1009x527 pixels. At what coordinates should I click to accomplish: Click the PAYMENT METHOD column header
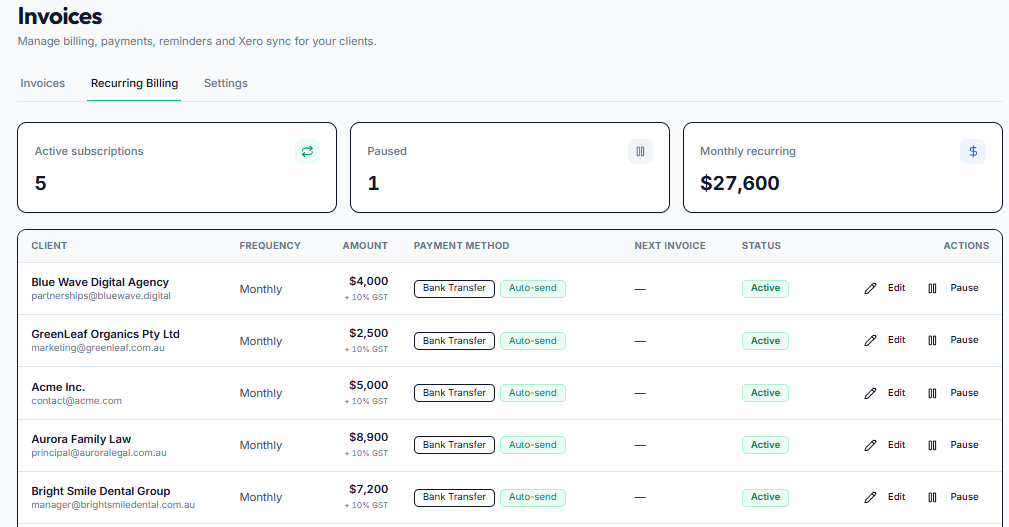(461, 246)
